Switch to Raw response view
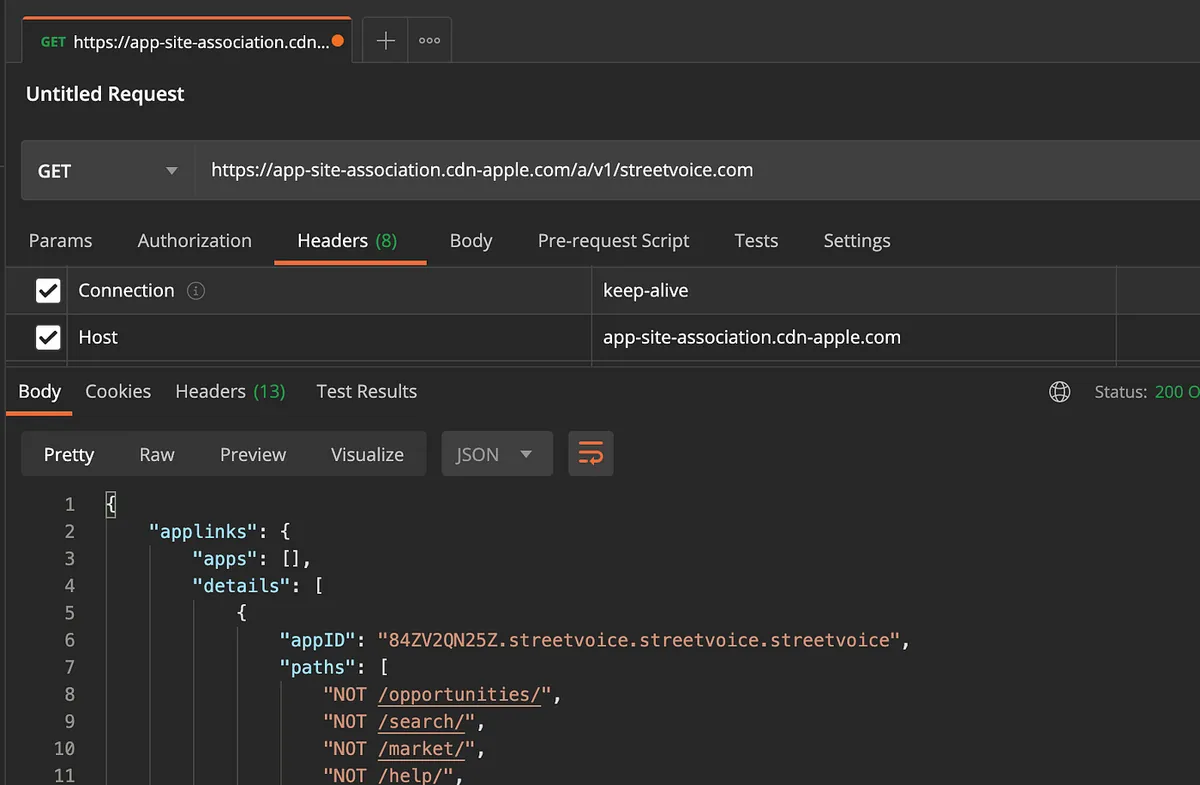1200x785 pixels. click(157, 454)
